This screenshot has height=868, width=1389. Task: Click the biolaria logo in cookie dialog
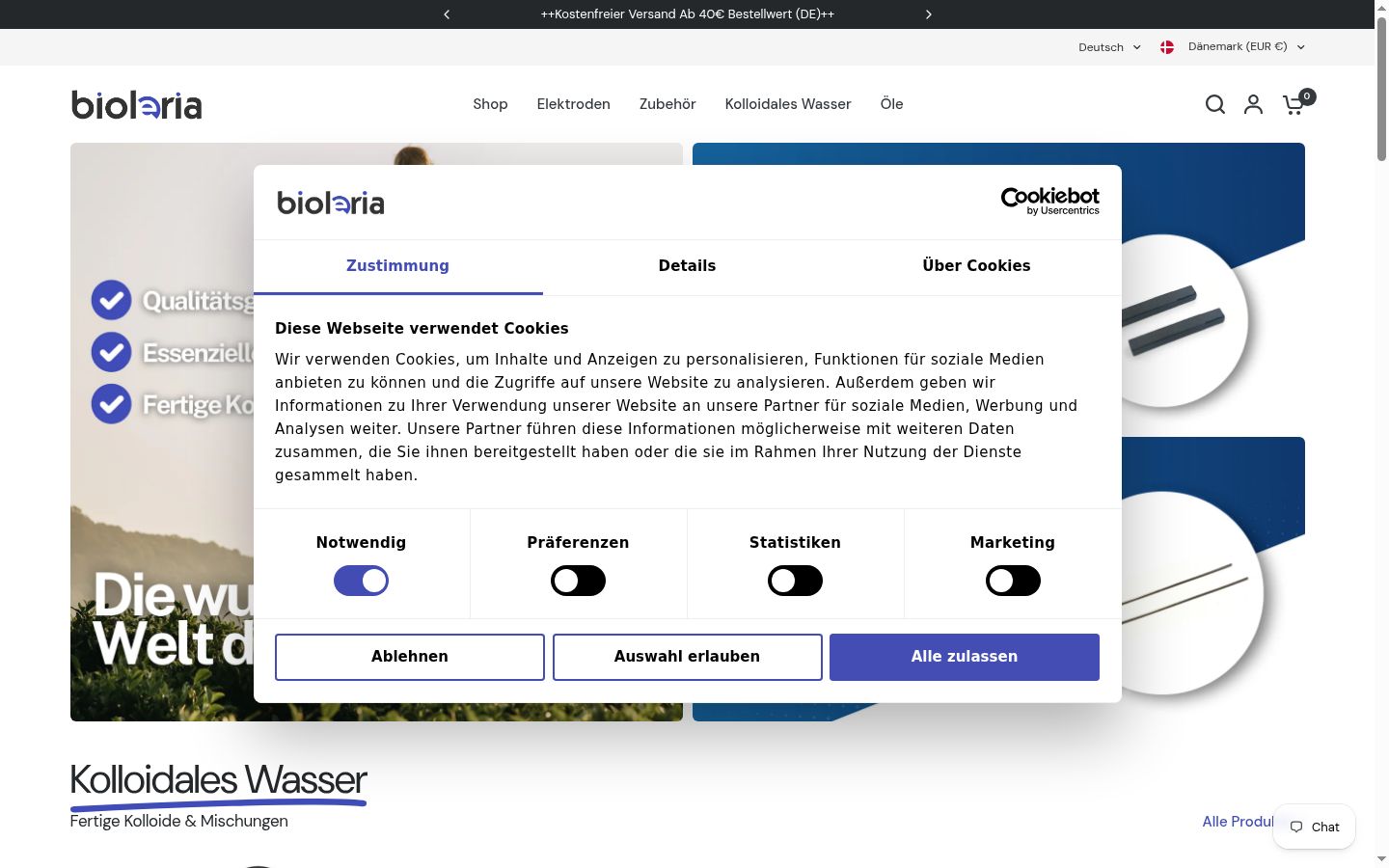tap(331, 203)
